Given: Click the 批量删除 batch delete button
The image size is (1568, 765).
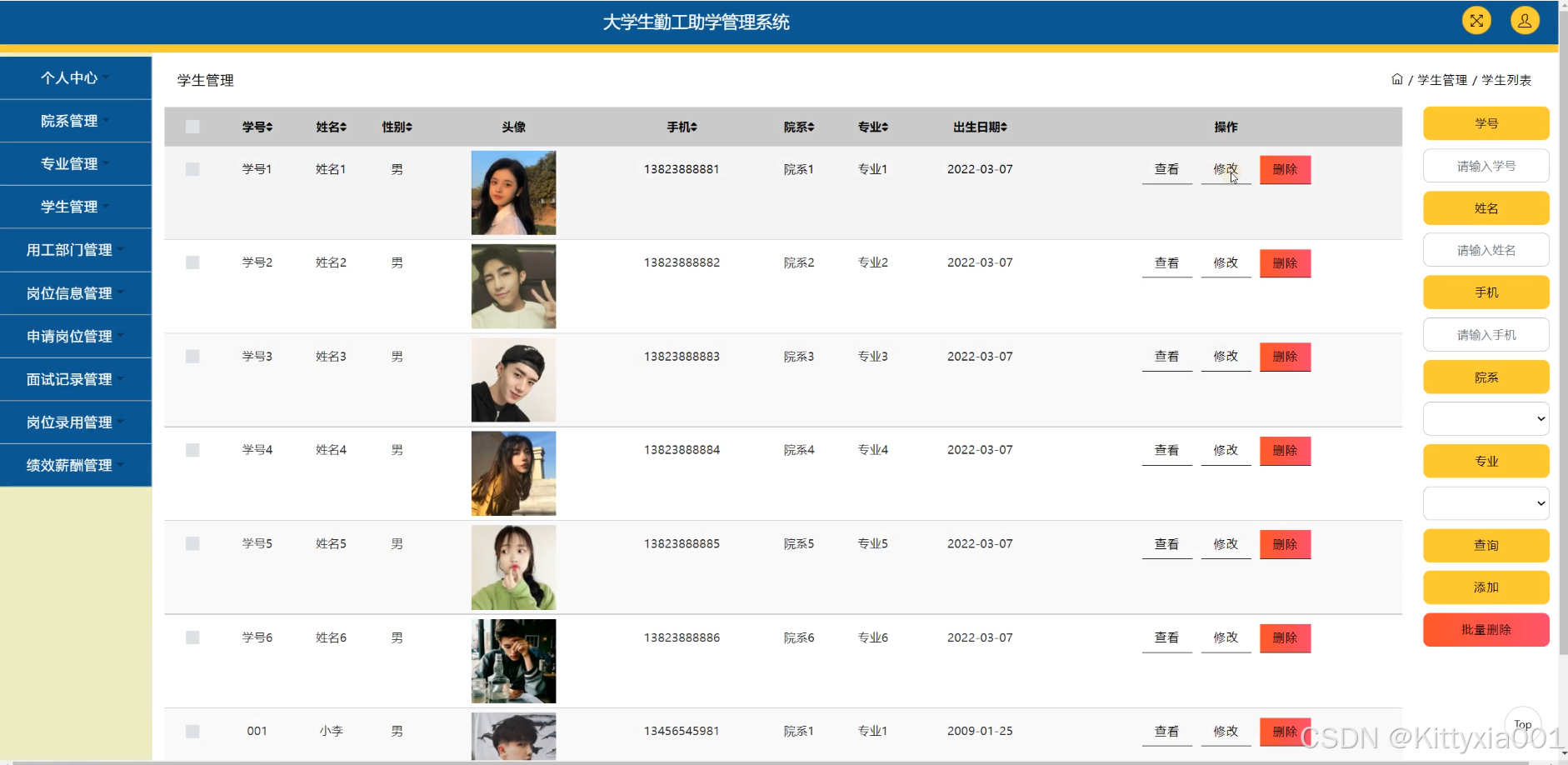Looking at the screenshot, I should point(1486,630).
